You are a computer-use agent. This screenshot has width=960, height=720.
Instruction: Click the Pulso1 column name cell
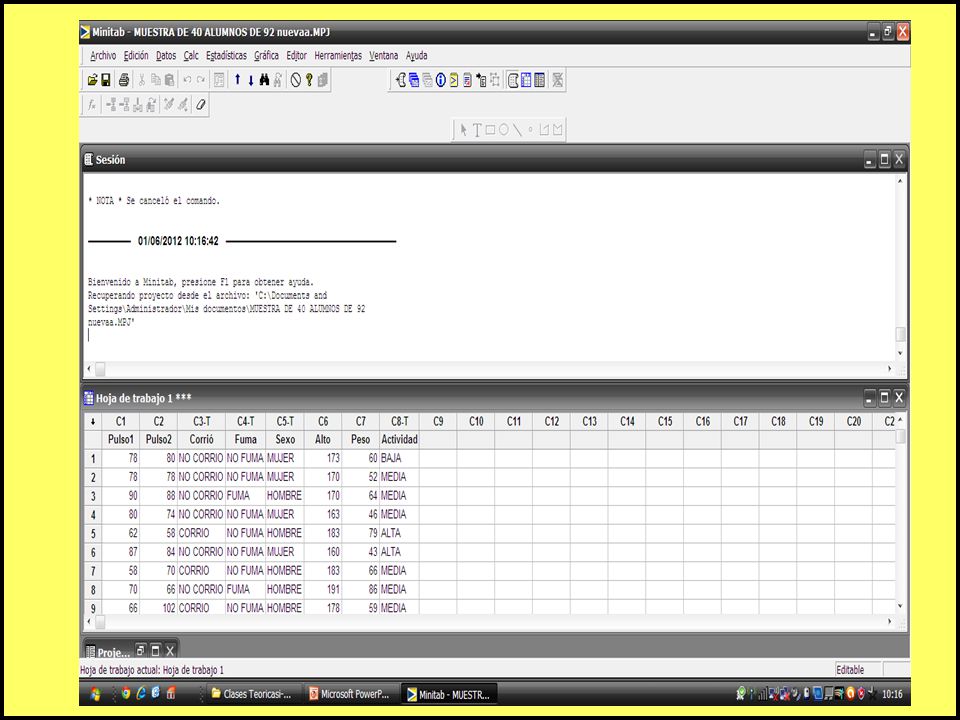[x=121, y=440]
